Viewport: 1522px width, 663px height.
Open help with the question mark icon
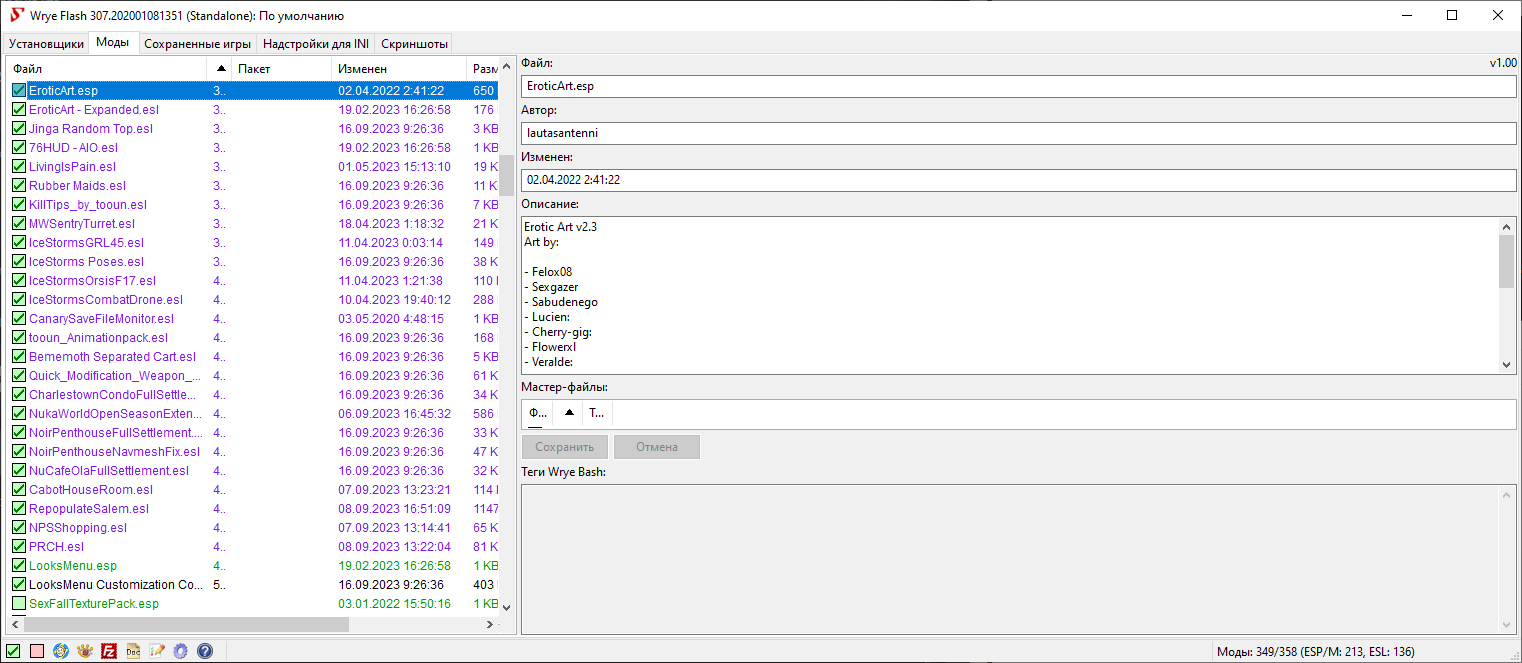(x=205, y=651)
